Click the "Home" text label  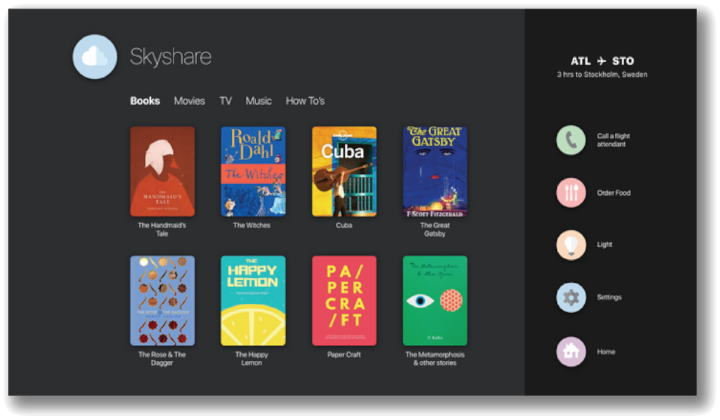click(x=606, y=352)
